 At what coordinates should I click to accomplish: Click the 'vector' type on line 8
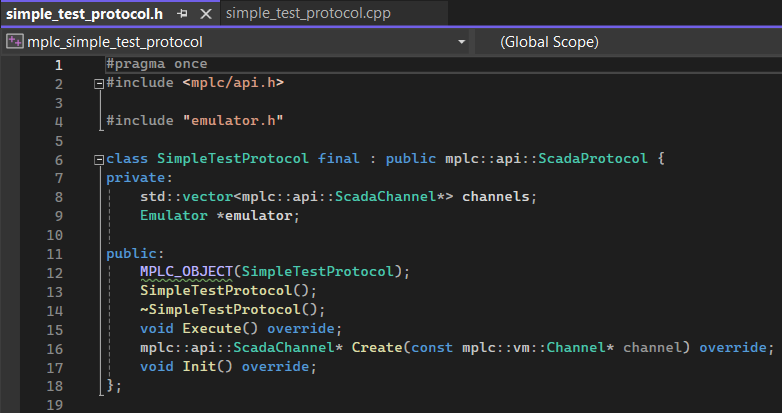[207, 197]
